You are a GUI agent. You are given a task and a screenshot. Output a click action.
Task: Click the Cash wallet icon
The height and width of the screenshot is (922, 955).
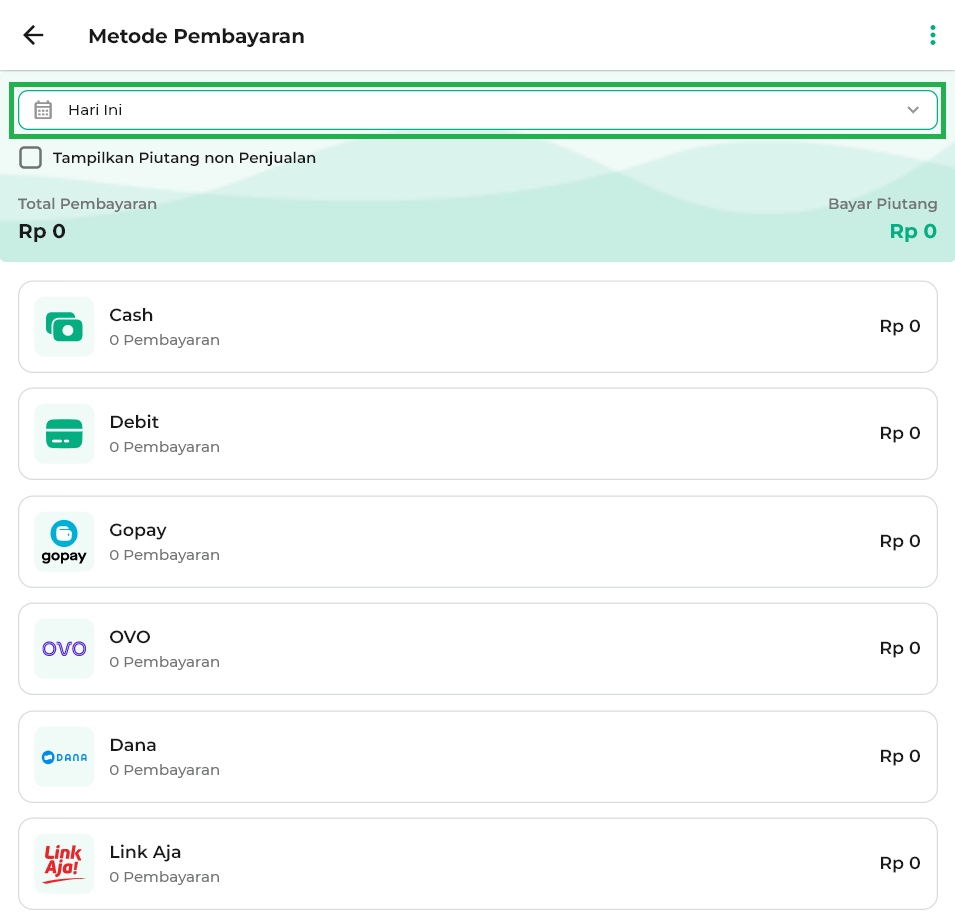tap(64, 327)
